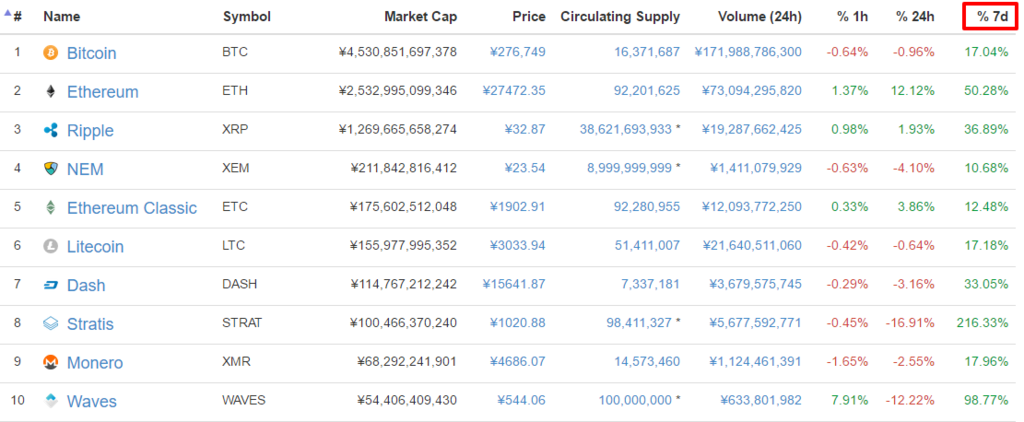Click NEM price ¥23.54
Image resolution: width=1024 pixels, height=422 pixels.
(x=524, y=168)
